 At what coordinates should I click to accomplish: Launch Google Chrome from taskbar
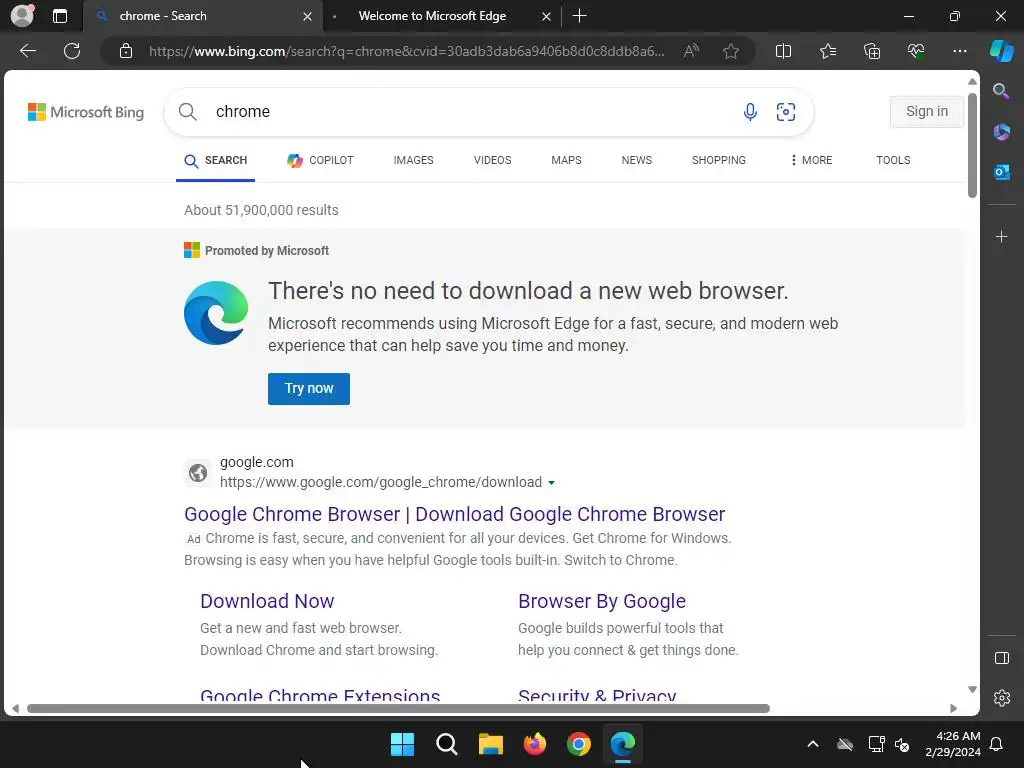coord(579,744)
